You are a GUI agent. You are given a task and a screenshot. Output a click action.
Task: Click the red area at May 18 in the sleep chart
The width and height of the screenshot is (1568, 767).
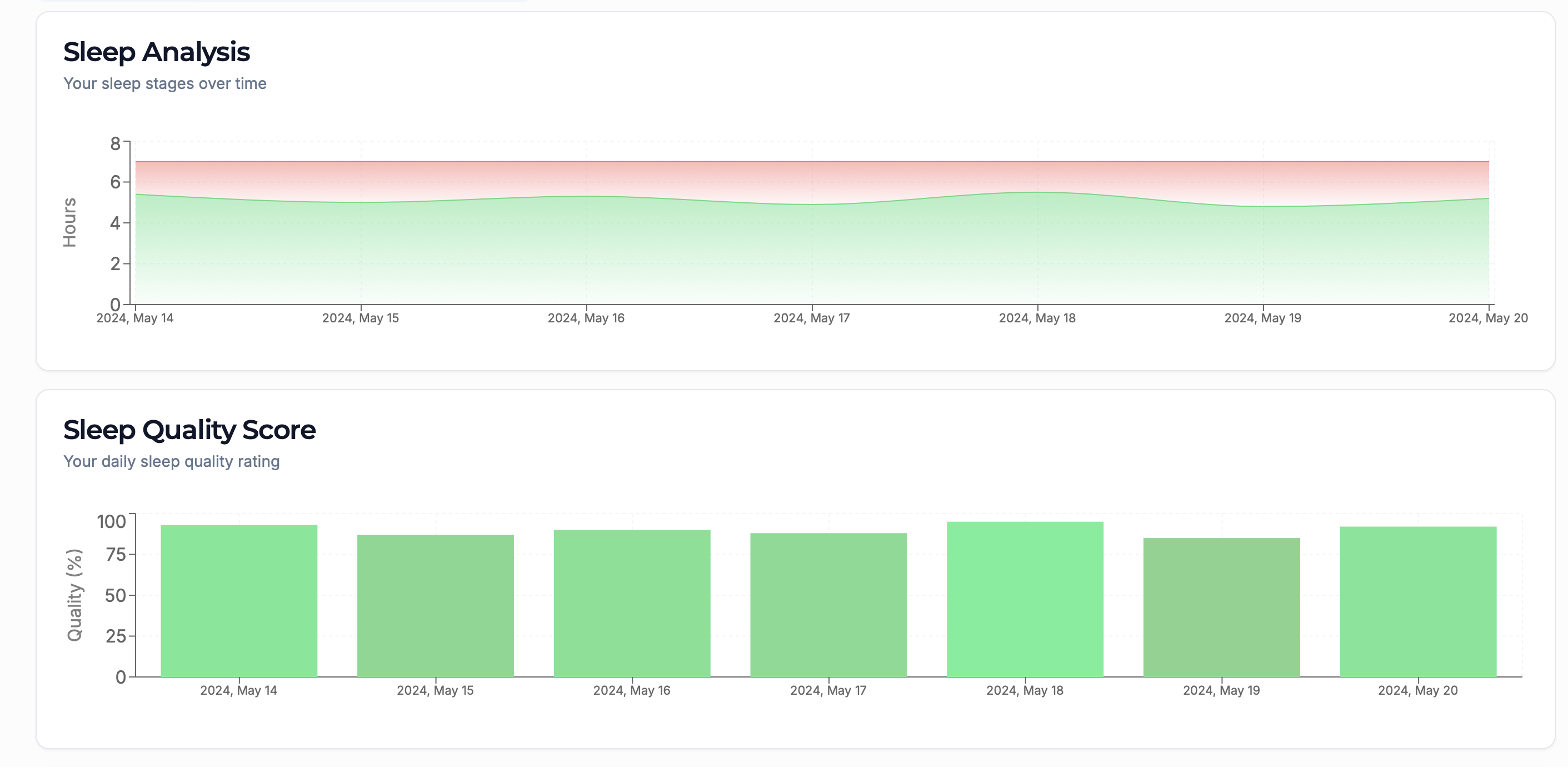point(1038,177)
